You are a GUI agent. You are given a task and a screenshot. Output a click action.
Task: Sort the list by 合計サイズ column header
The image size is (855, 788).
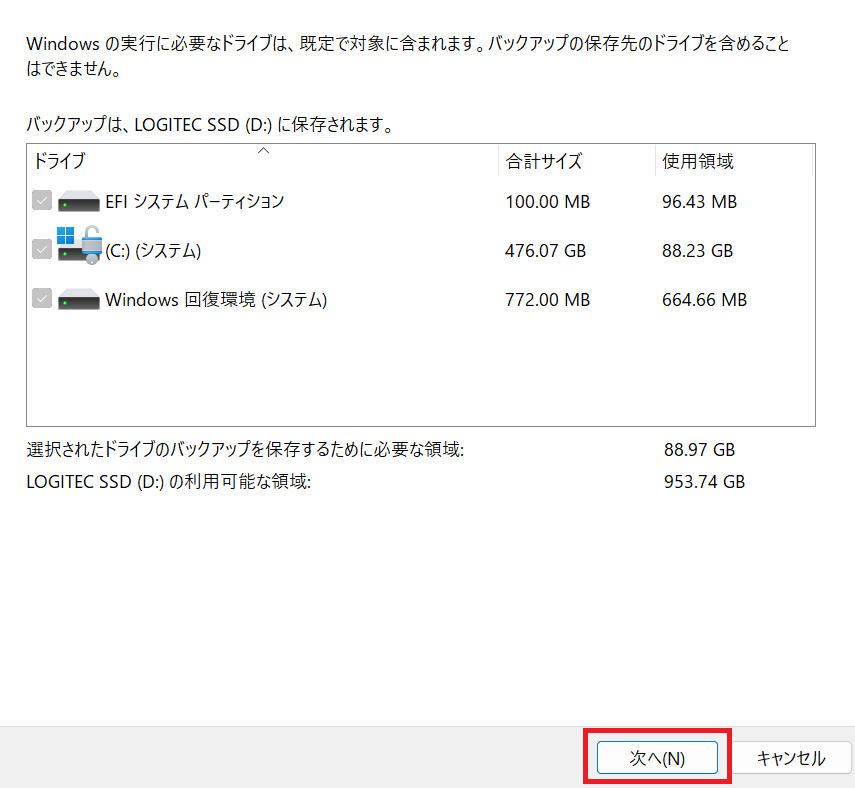click(544, 162)
